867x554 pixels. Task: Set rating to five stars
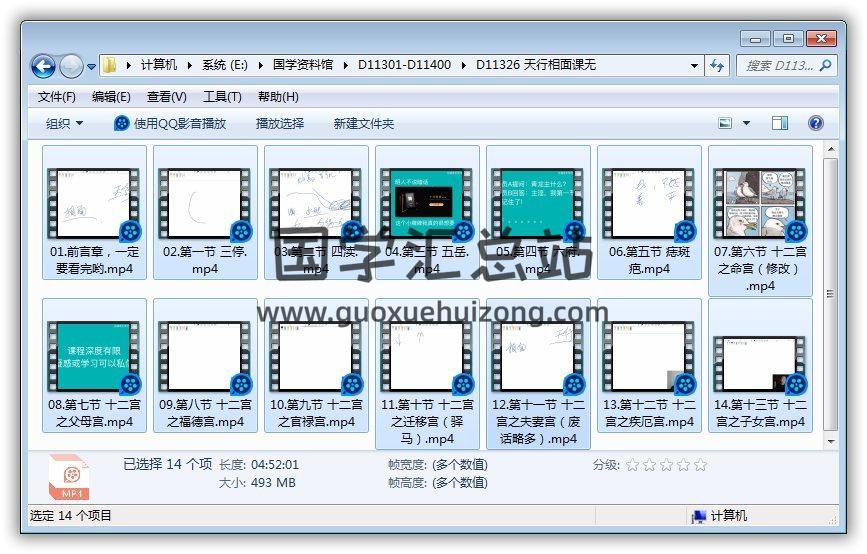701,465
